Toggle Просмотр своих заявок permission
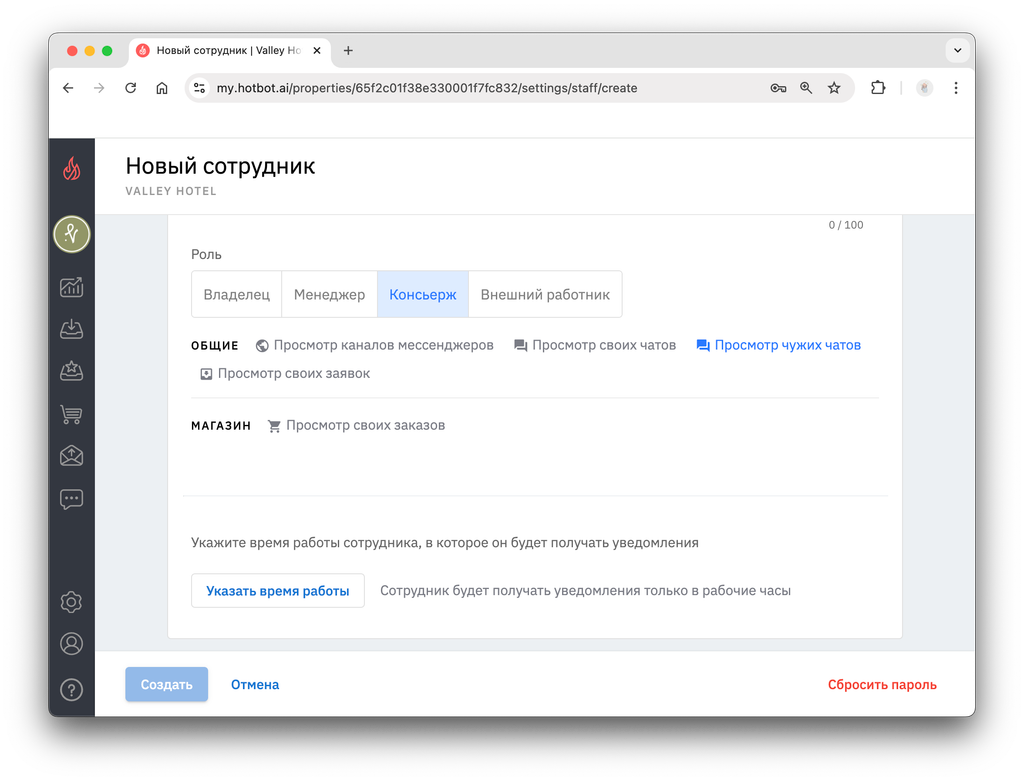1024x781 pixels. click(285, 374)
